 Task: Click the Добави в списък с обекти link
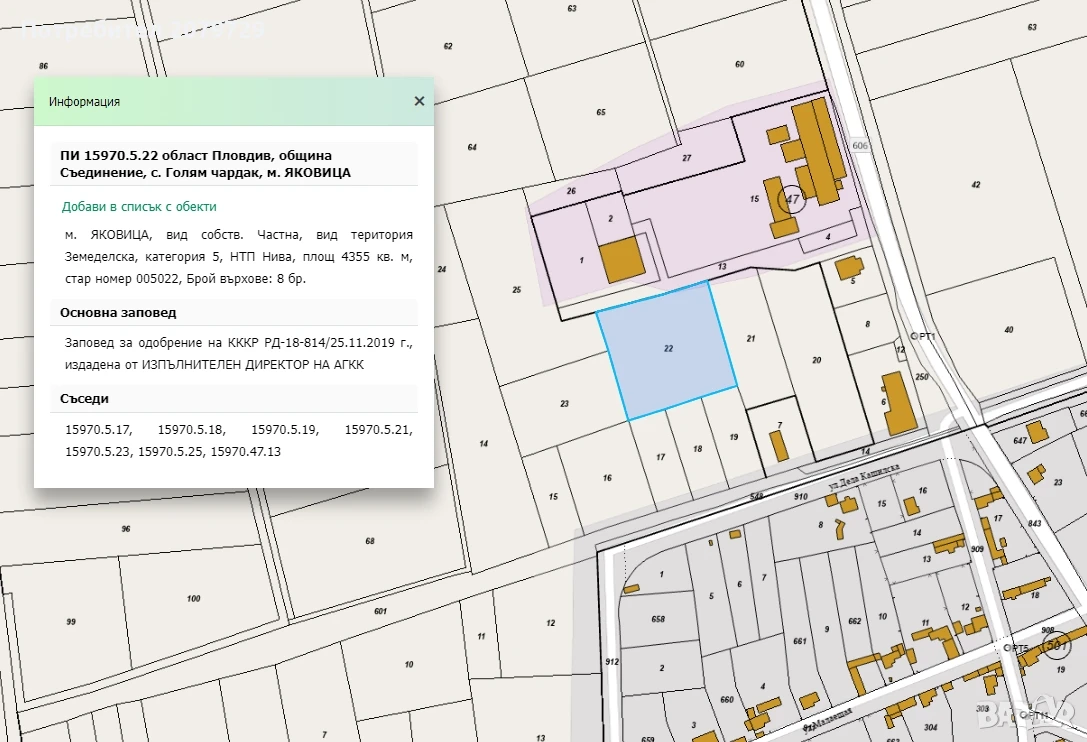pos(139,207)
